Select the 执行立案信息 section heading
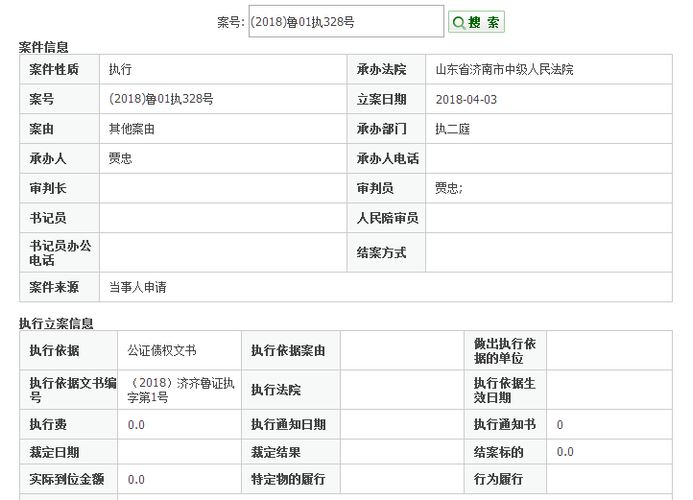This screenshot has width=693, height=500. pyautogui.click(x=56, y=323)
